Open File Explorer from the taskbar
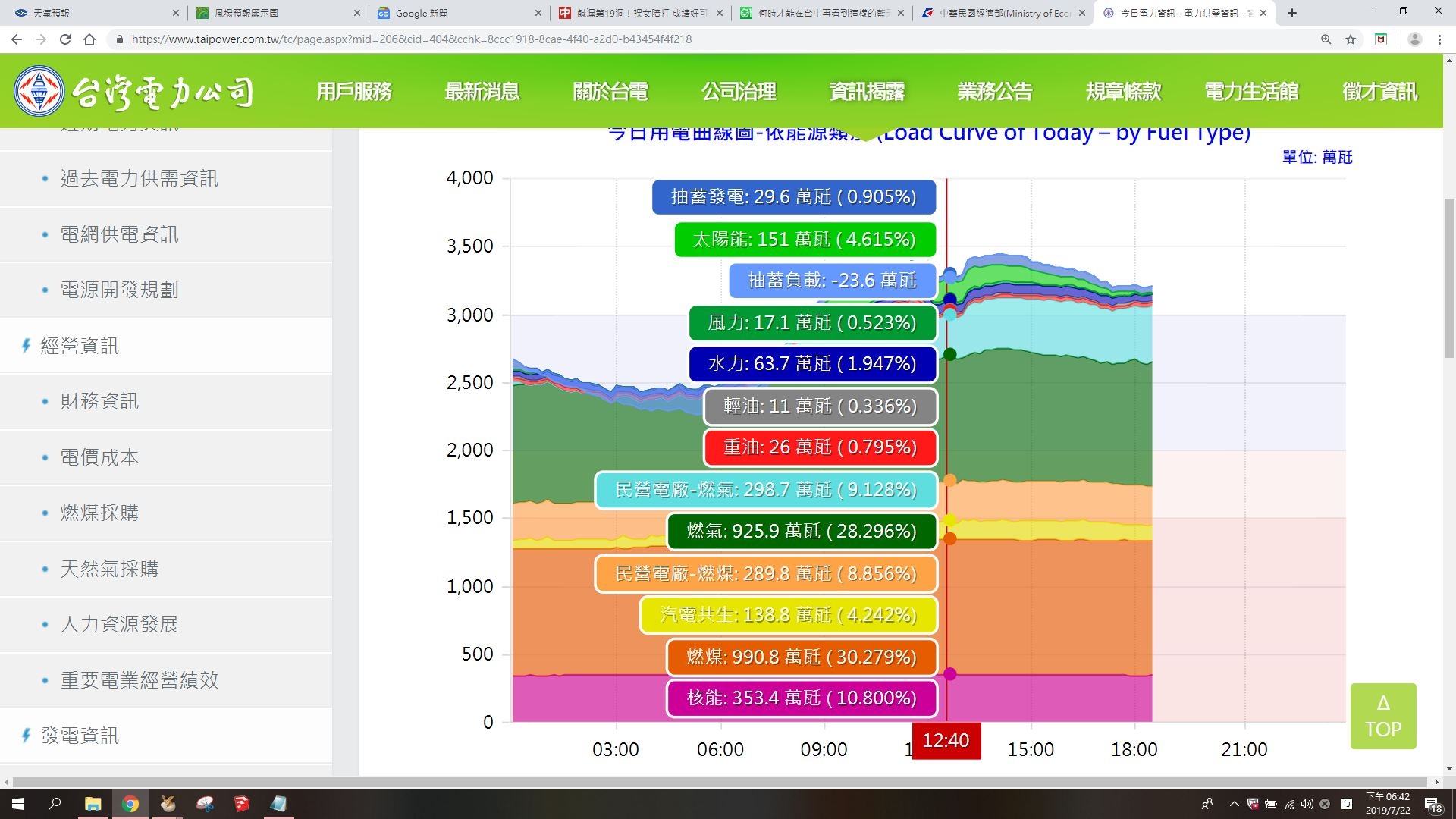Image resolution: width=1456 pixels, height=819 pixels. [x=93, y=804]
